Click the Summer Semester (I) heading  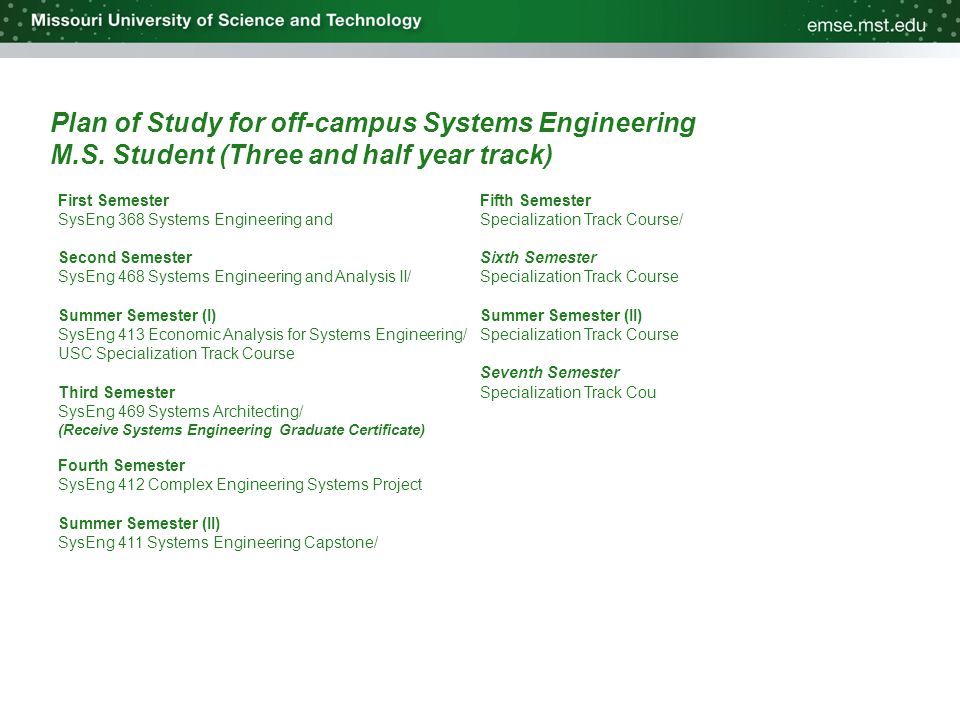coord(137,315)
